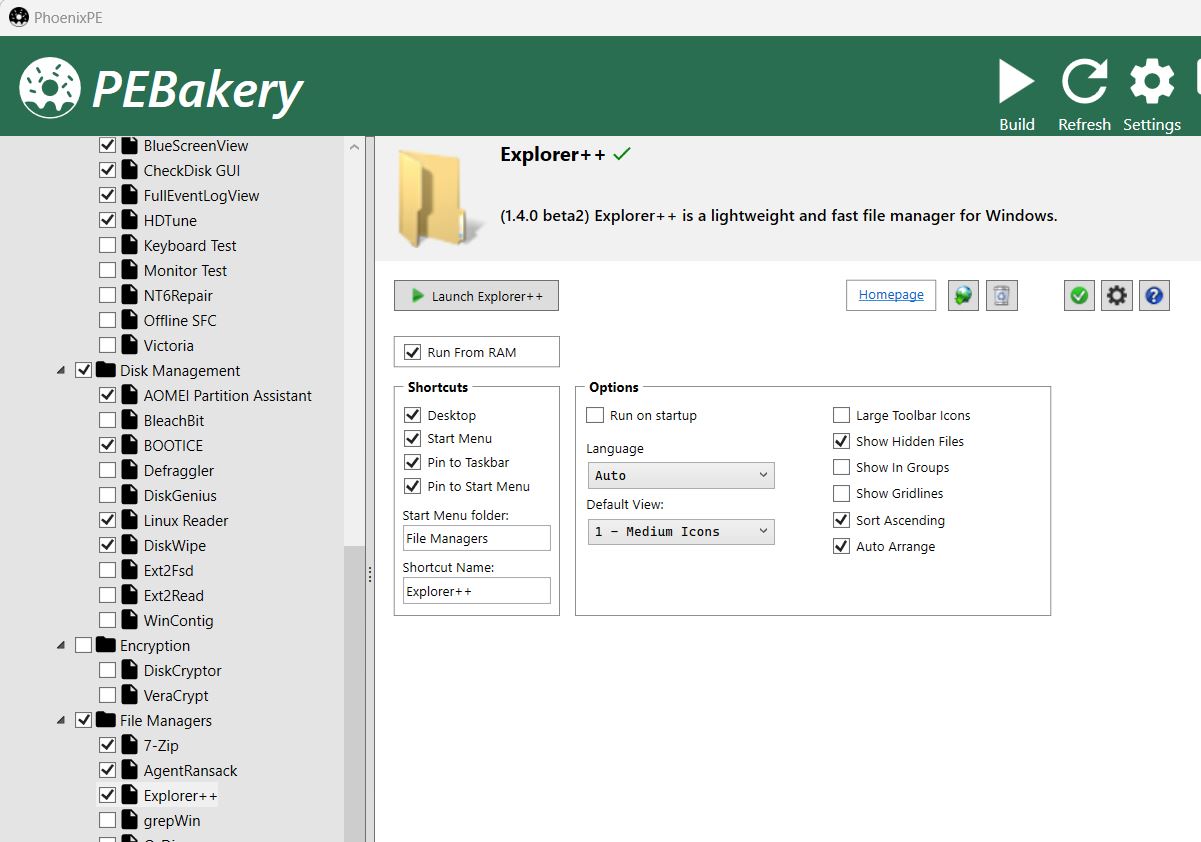Select the grepWin script
This screenshot has width=1201, height=842.
[171, 820]
